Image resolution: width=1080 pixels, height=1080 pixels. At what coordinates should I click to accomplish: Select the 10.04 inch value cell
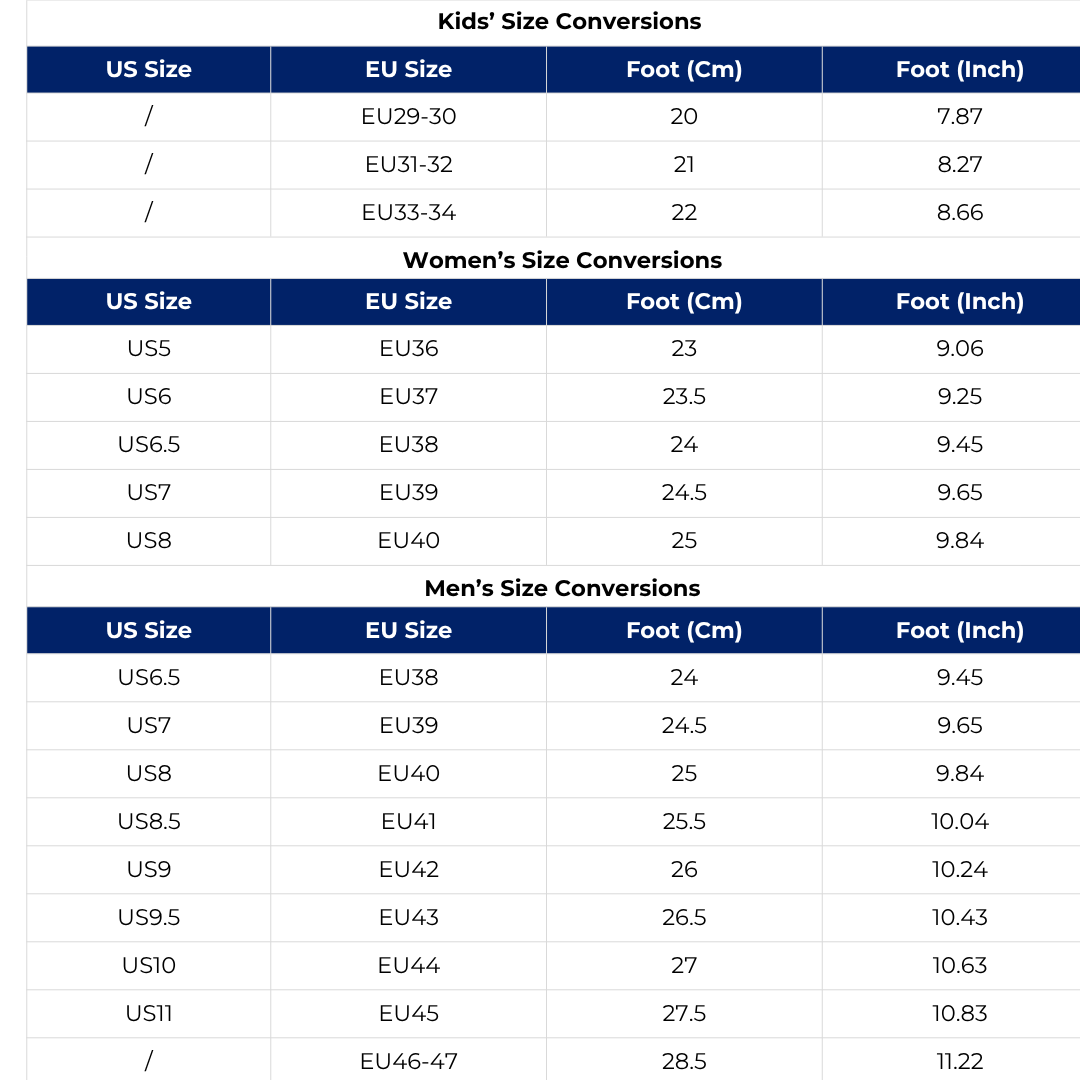point(959,822)
